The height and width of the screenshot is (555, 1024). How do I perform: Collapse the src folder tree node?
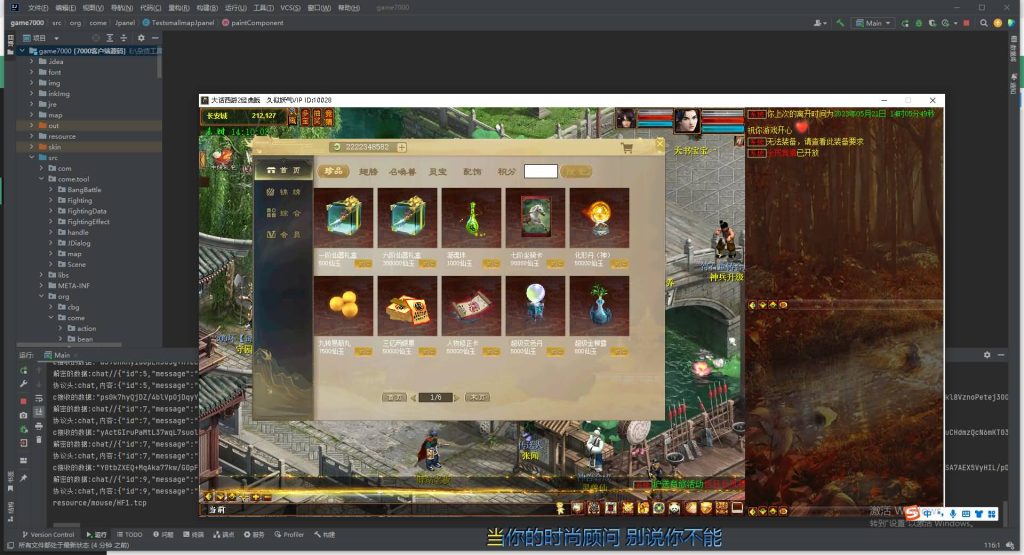[x=31, y=157]
